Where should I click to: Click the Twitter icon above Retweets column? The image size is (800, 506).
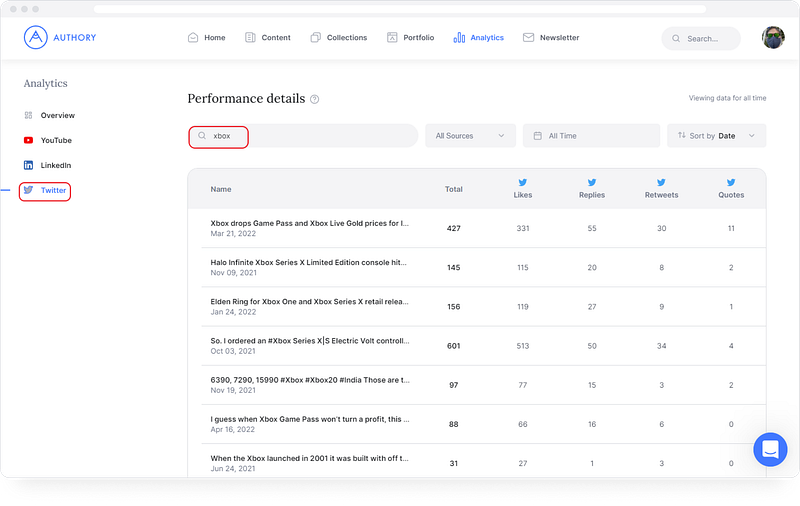661,182
